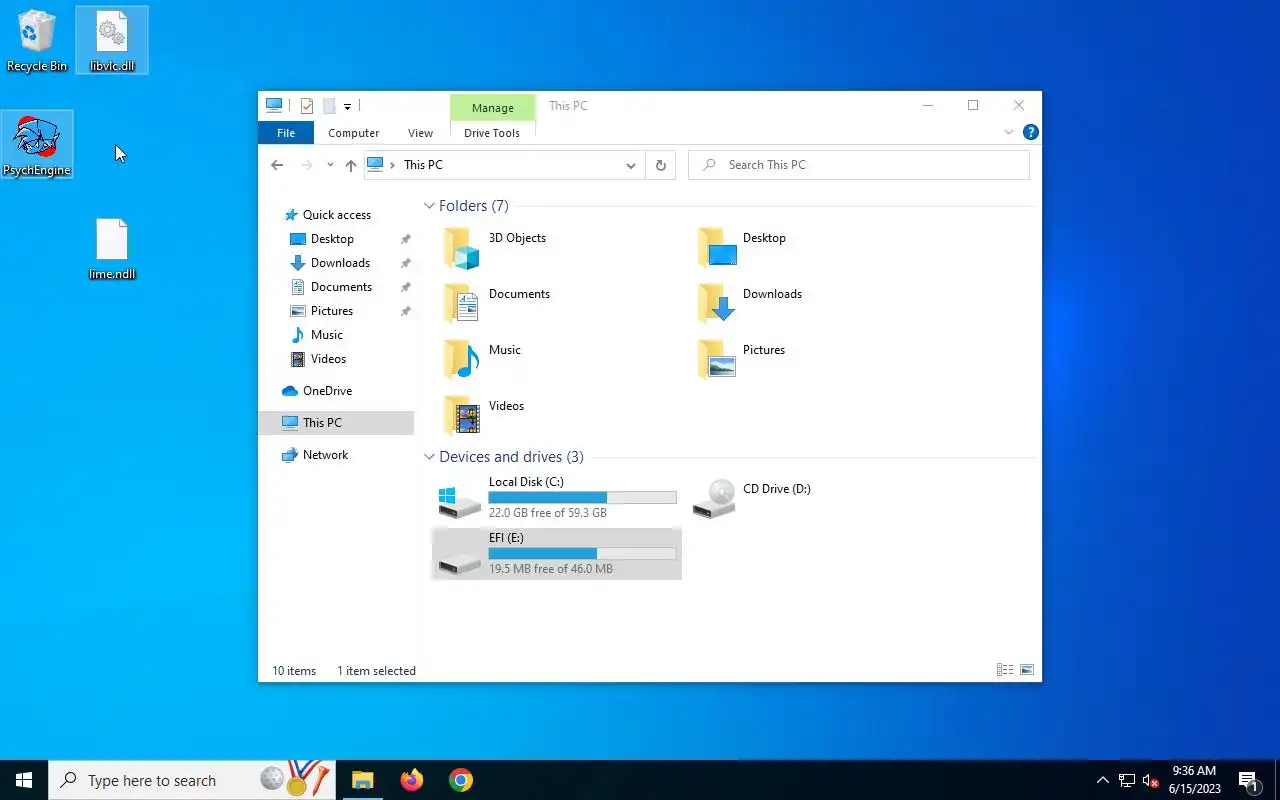Image resolution: width=1280 pixels, height=800 pixels.
Task: Open the File menu tab
Action: 286,133
